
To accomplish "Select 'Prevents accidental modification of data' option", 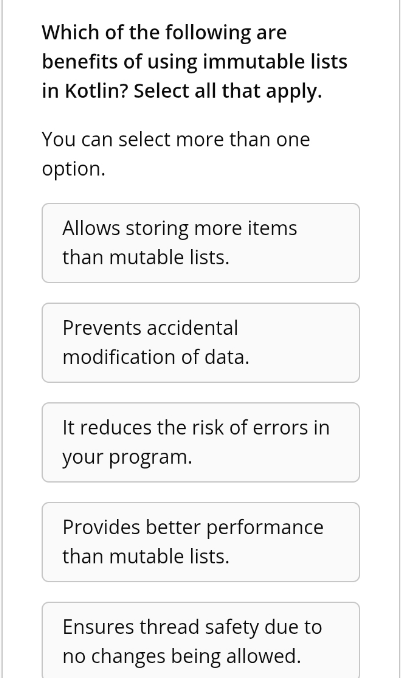I will pos(201,343).
